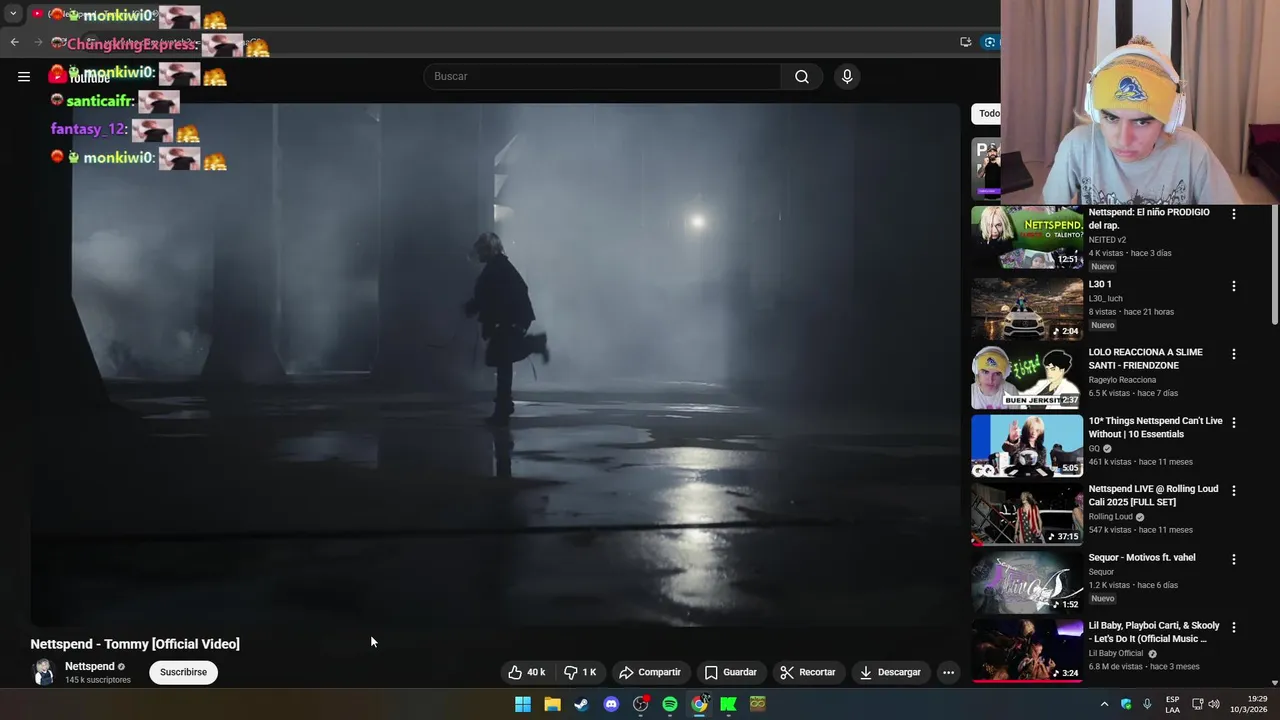Image resolution: width=1280 pixels, height=720 pixels.
Task: Activate voice search microphone icon
Action: [847, 77]
